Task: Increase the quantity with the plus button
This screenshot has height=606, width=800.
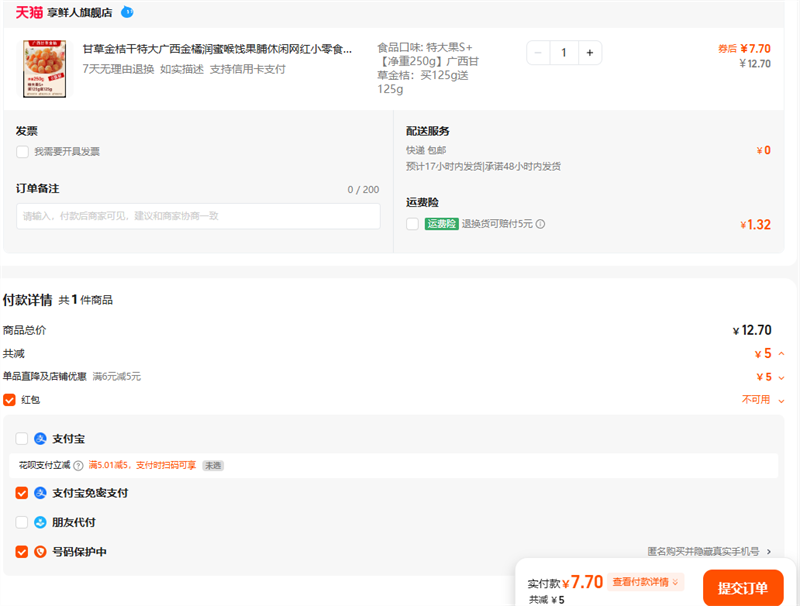Action: pyautogui.click(x=590, y=52)
